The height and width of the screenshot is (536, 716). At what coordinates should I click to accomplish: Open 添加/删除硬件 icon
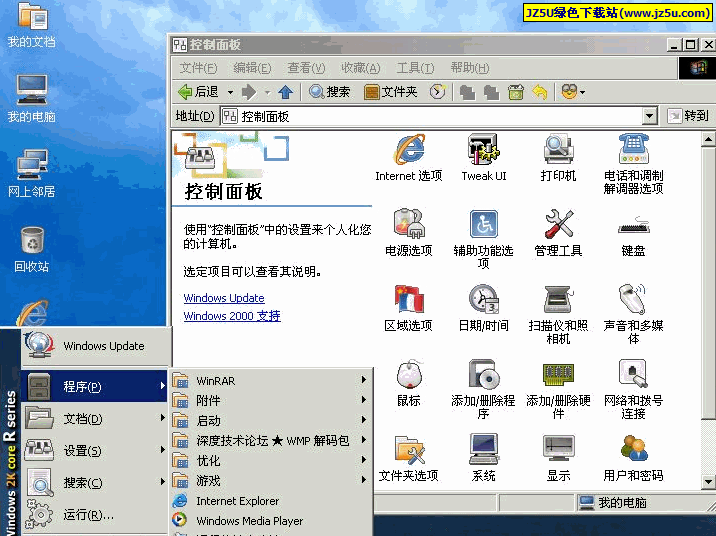558,389
